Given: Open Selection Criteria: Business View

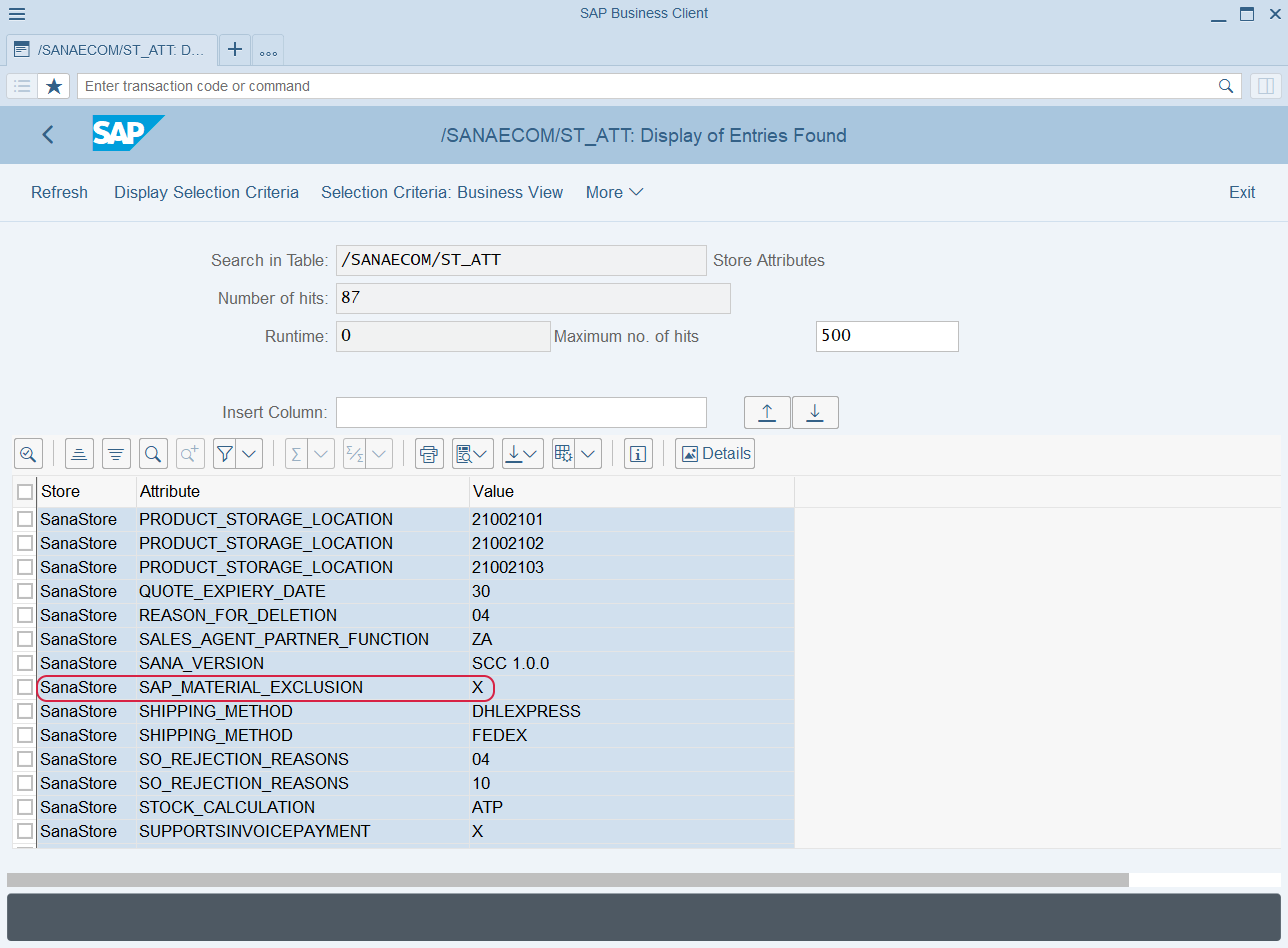Looking at the screenshot, I should point(442,192).
